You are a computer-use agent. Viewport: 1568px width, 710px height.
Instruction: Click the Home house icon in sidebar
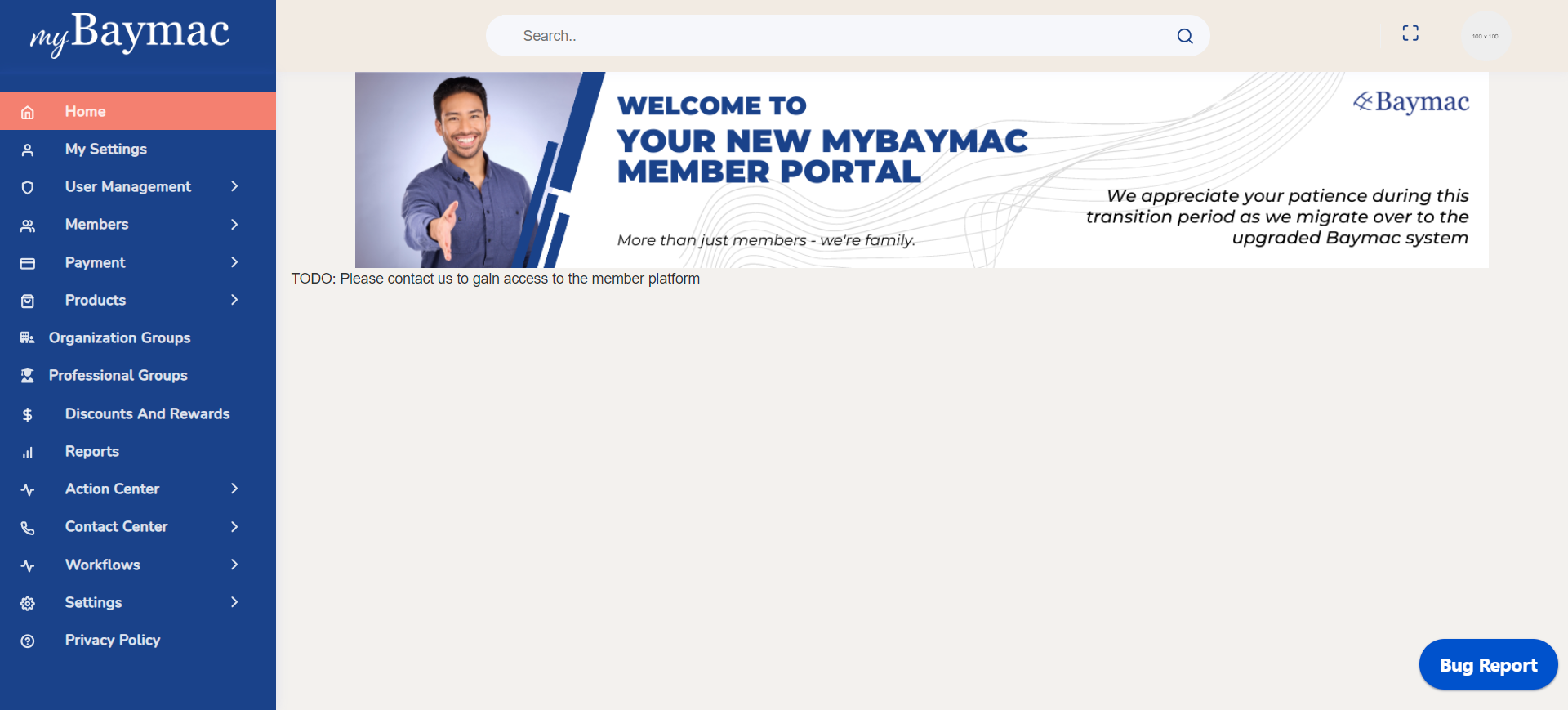(28, 112)
